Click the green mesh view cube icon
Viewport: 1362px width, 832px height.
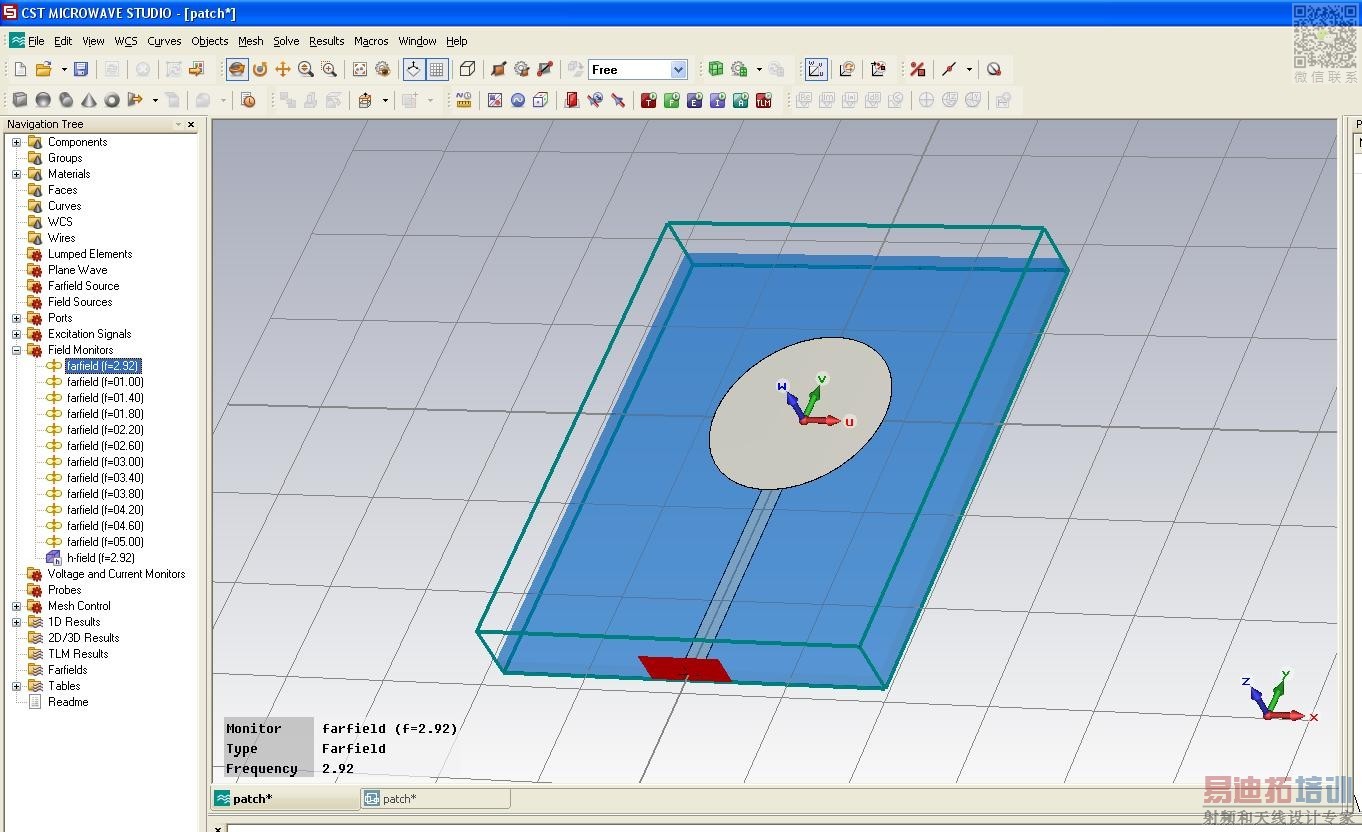[716, 69]
